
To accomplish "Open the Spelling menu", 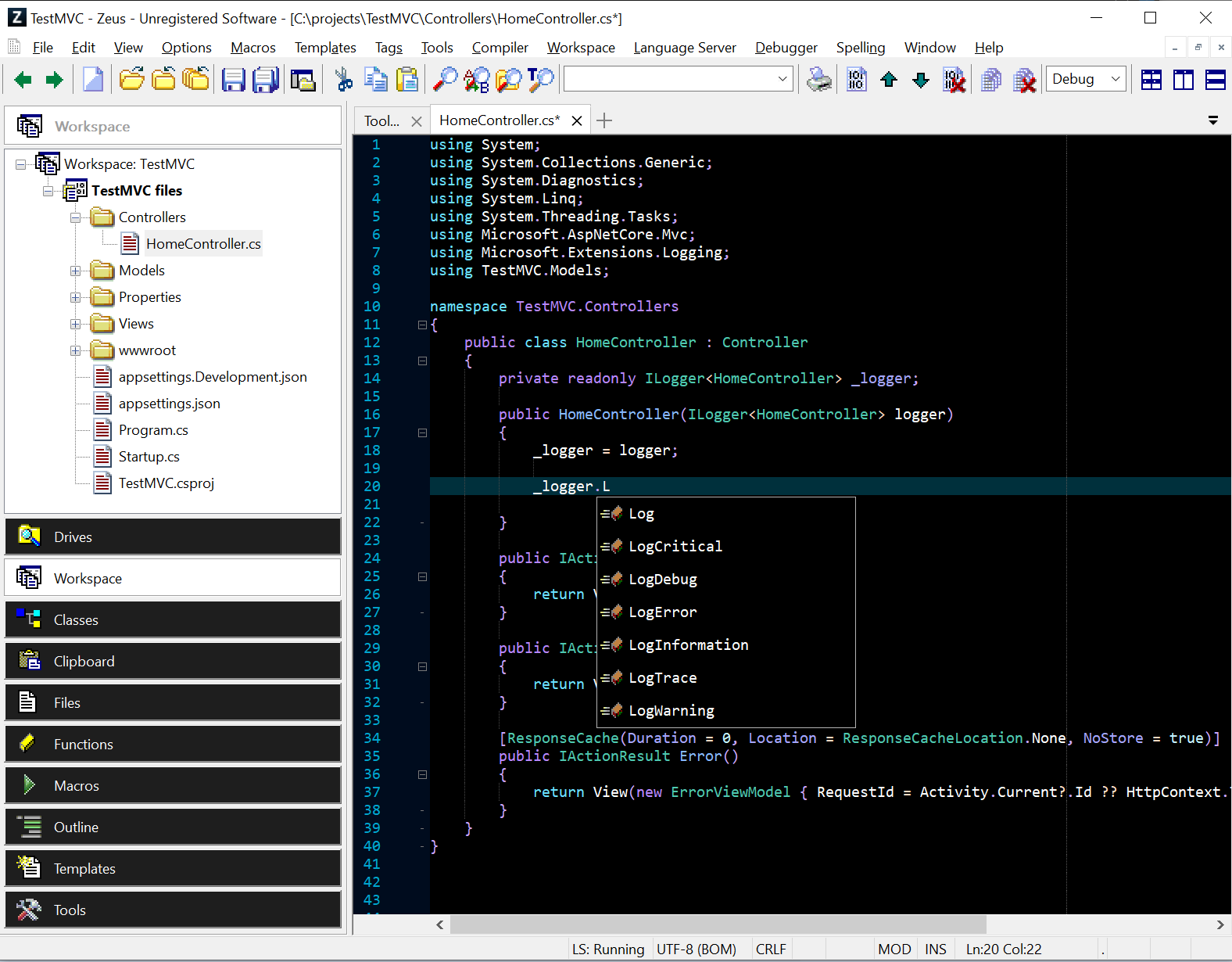I will 861,48.
